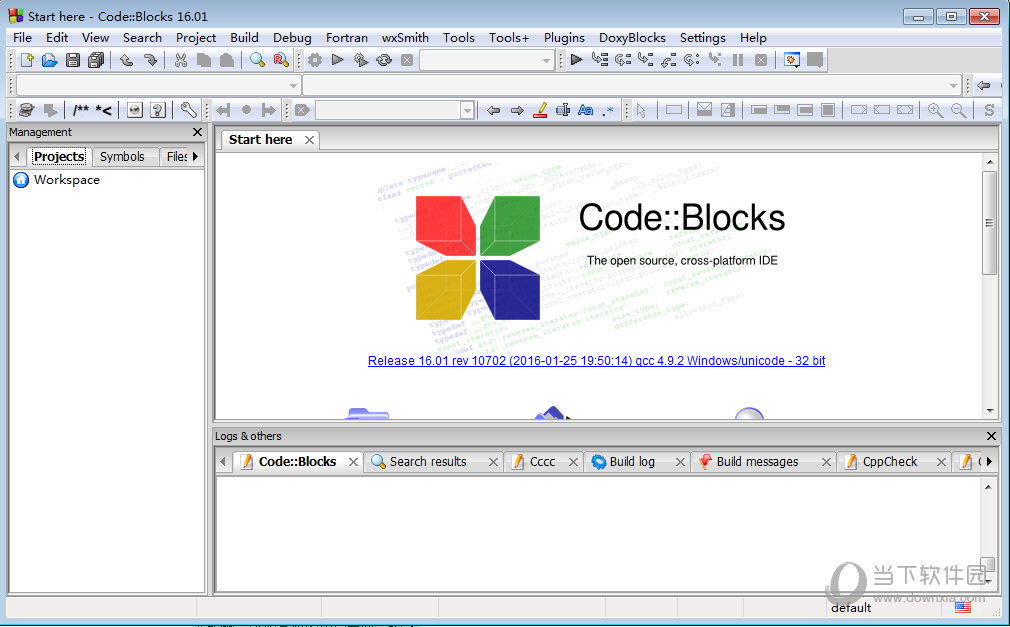The width and height of the screenshot is (1010, 627).
Task: Click the Zoom in magnifier icon
Action: click(935, 110)
